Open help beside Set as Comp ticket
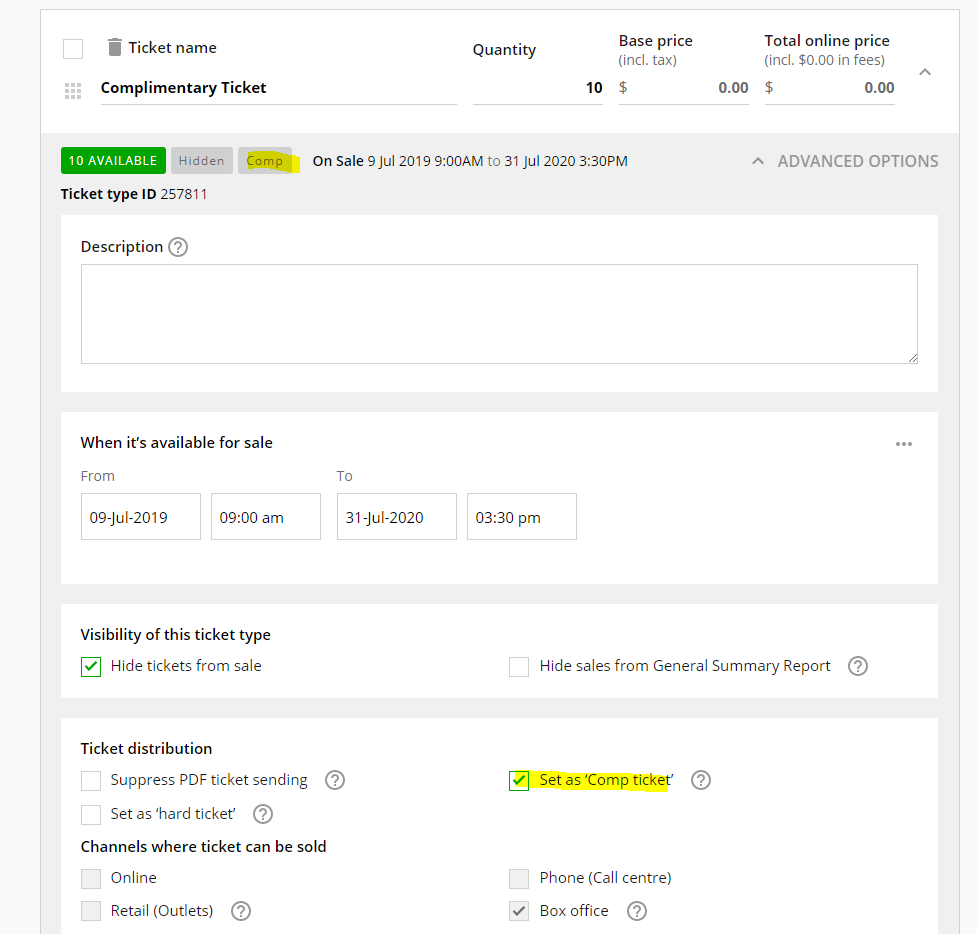977x934 pixels. (x=700, y=780)
